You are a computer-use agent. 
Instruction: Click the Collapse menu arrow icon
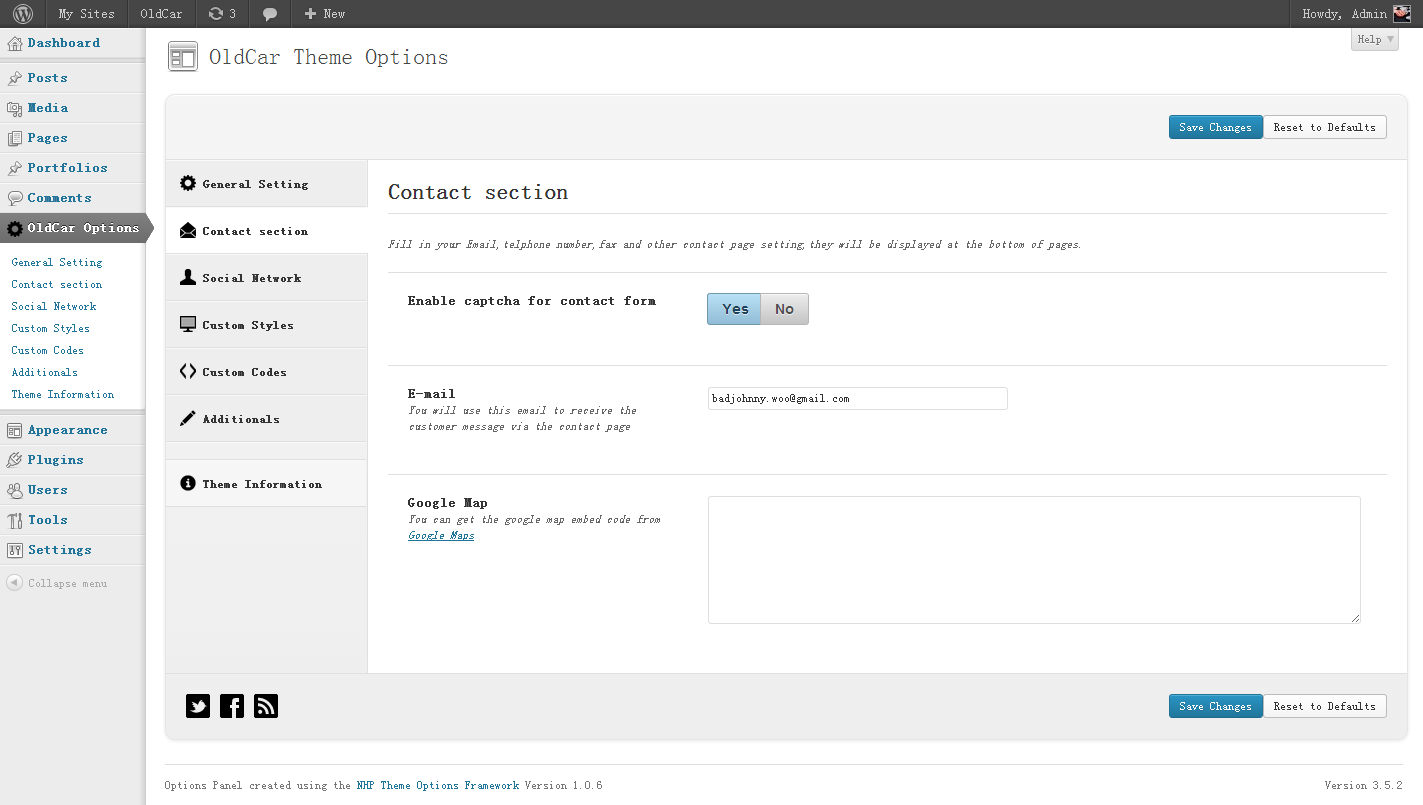click(x=14, y=583)
